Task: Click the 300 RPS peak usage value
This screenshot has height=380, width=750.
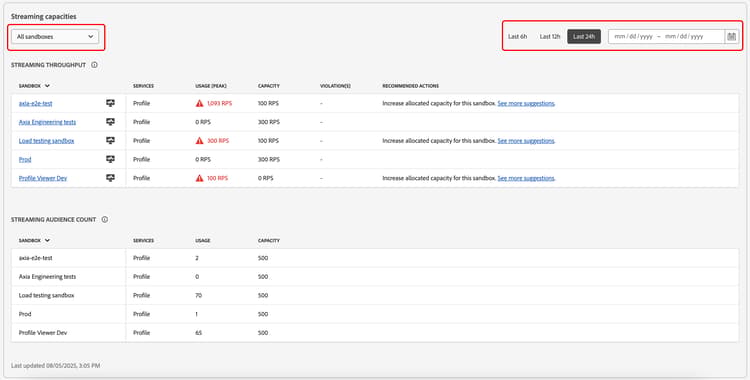Action: (x=218, y=141)
